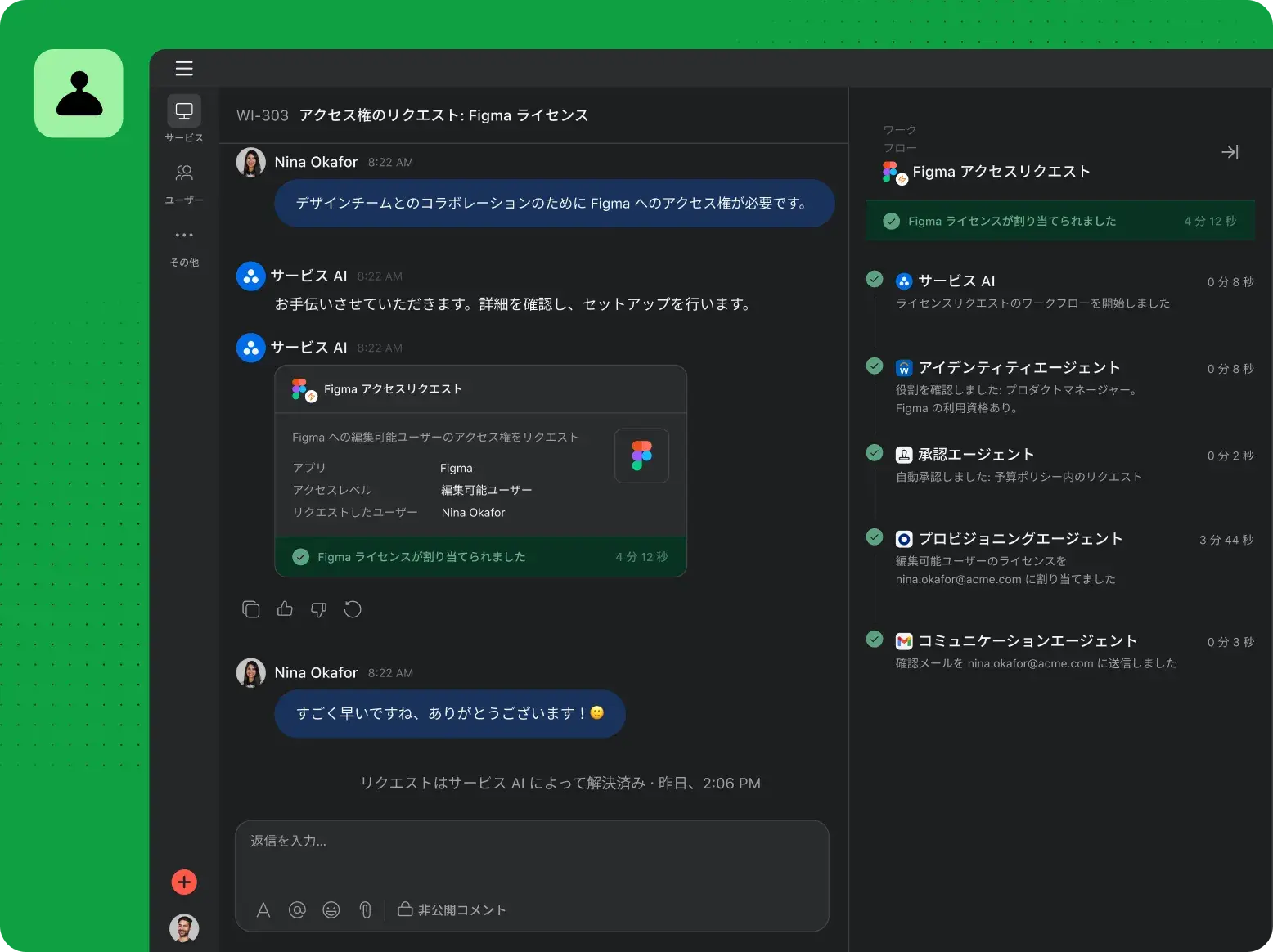Click Nina's first message bubble about Figma

click(x=554, y=203)
